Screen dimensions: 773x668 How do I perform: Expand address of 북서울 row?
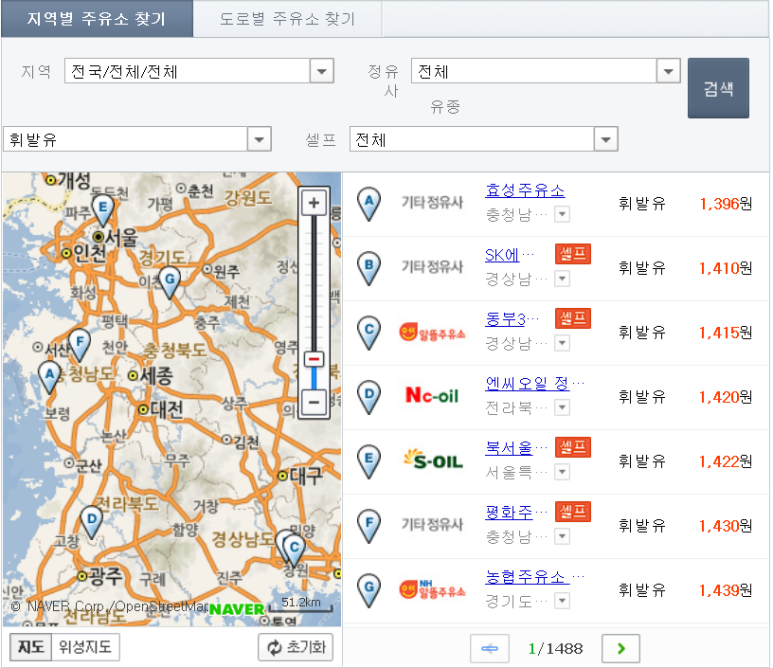click(562, 472)
